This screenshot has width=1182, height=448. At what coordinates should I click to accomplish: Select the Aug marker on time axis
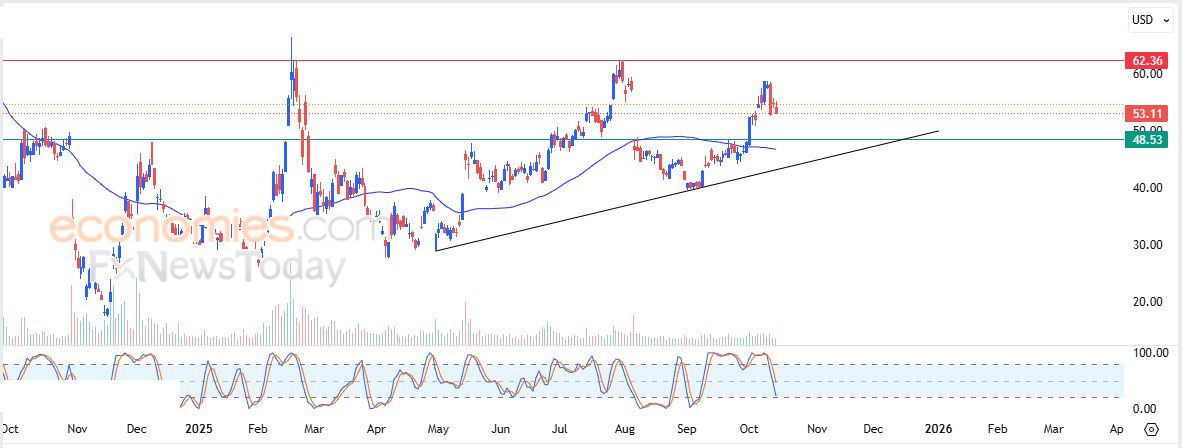pyautogui.click(x=625, y=428)
